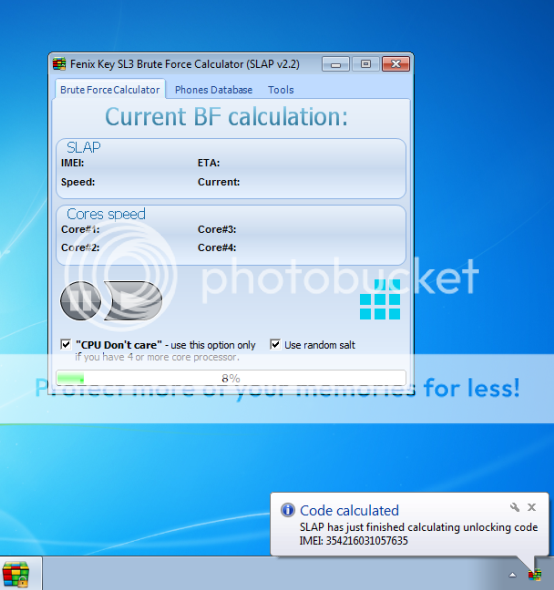Show hidden tray icons arrow

click(512, 575)
